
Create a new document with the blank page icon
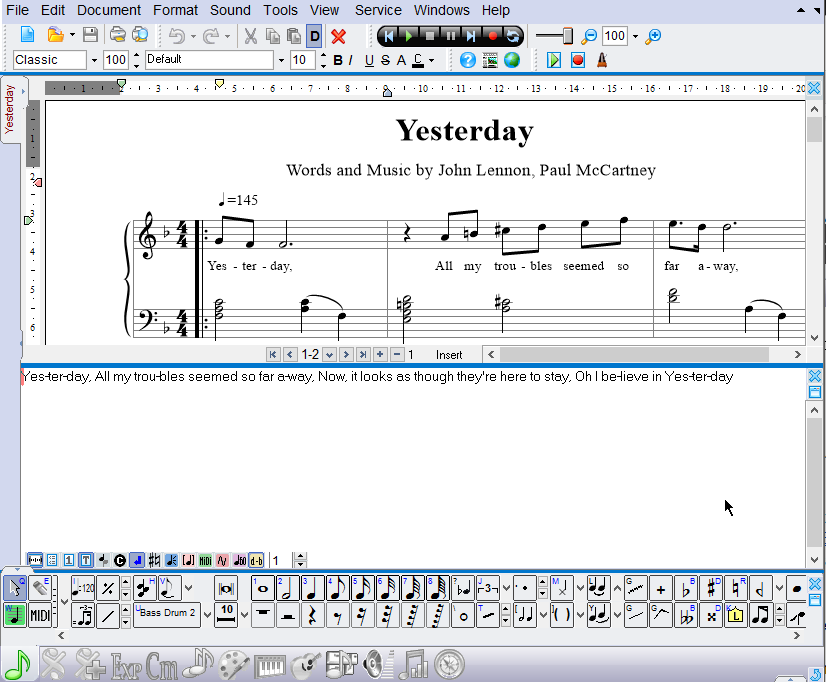pos(27,36)
